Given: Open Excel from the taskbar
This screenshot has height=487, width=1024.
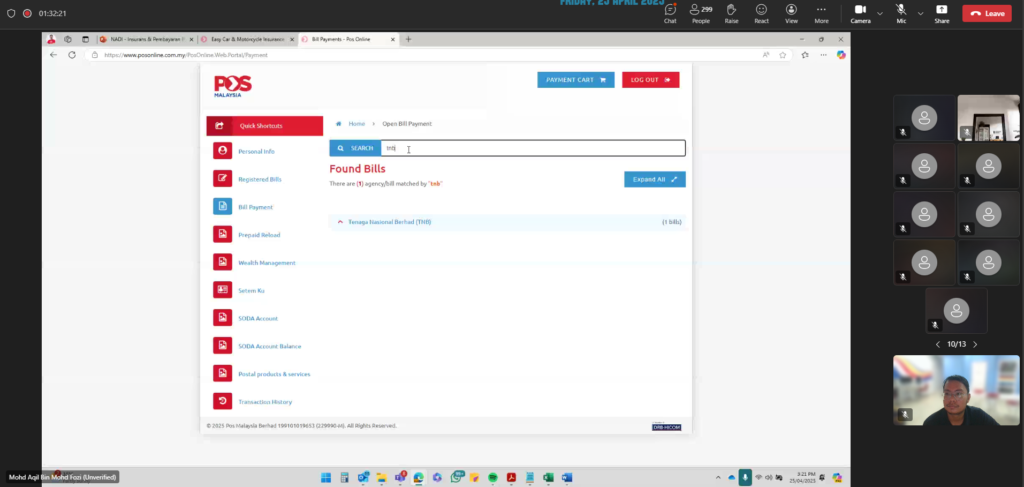Looking at the screenshot, I should click(549, 478).
